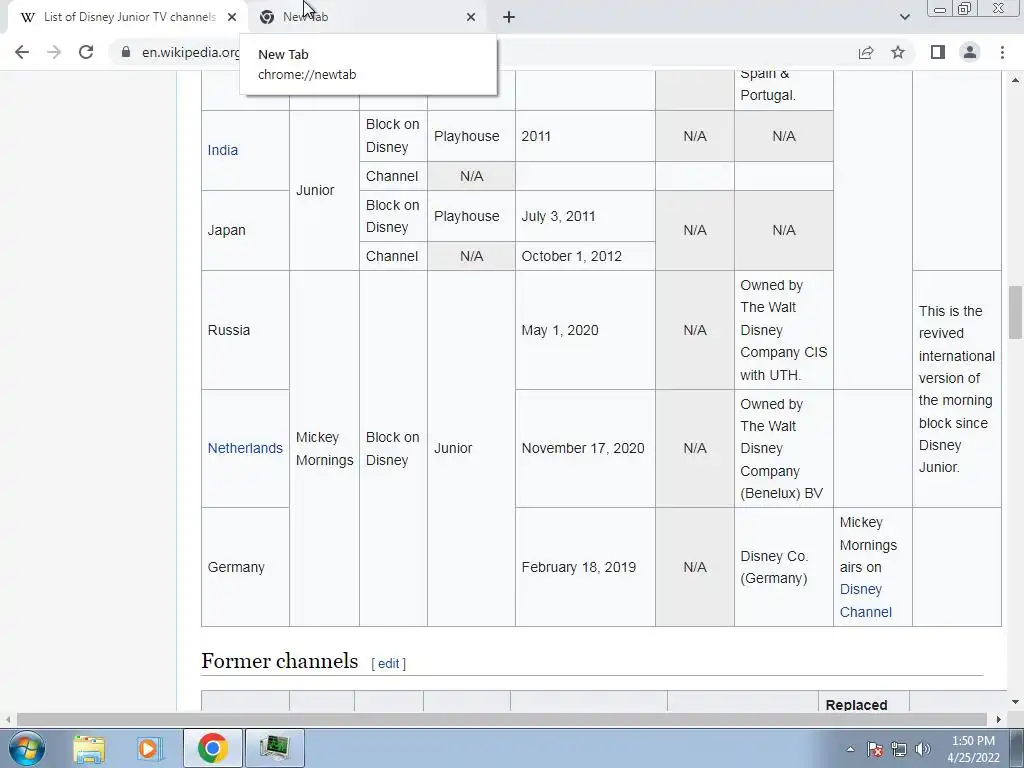The image size is (1024, 768).
Task: Click scroll down arrow on scrollbar
Action: pos(1015,703)
